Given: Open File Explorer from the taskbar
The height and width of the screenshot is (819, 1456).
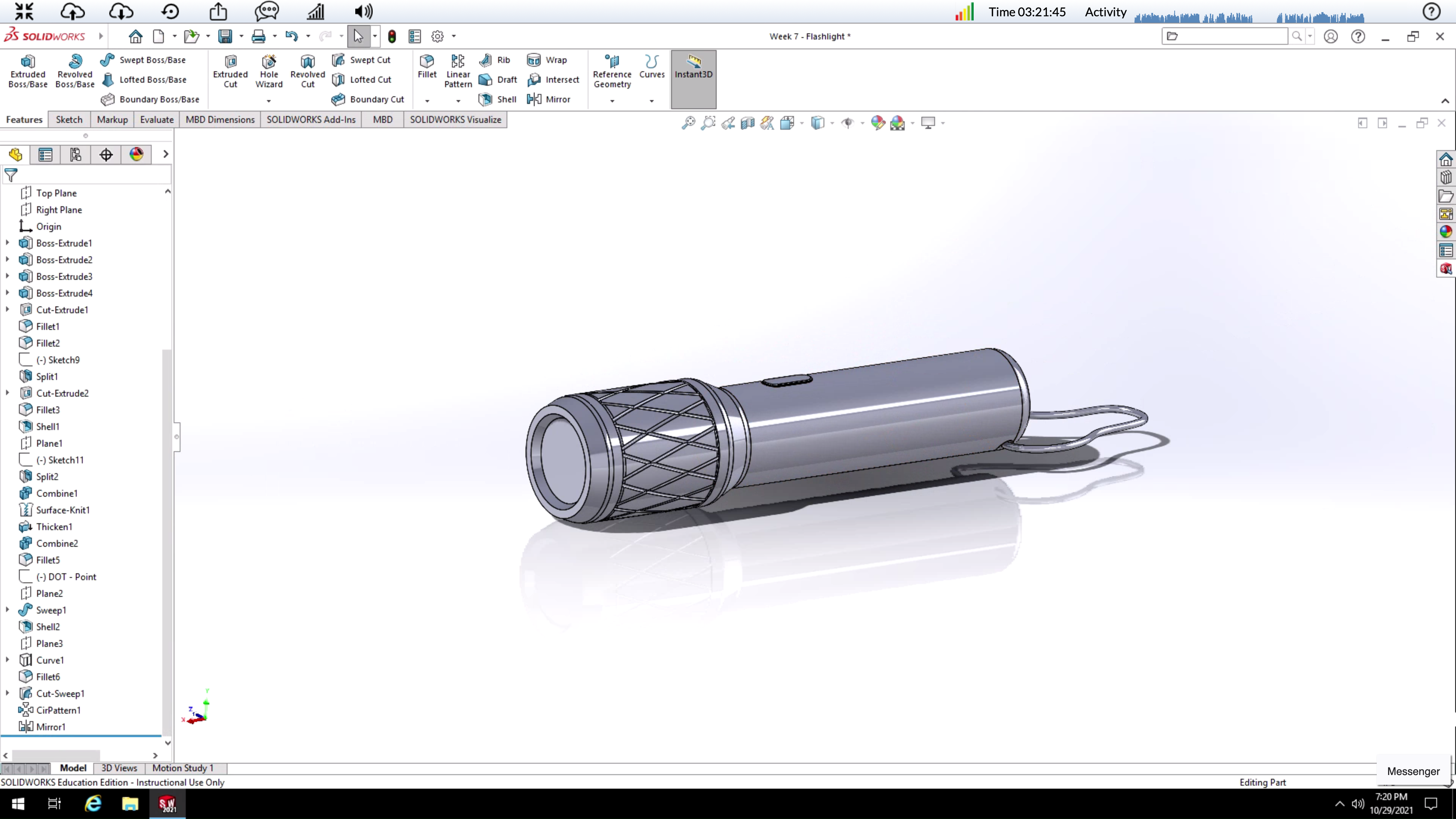Looking at the screenshot, I should pyautogui.click(x=130, y=804).
